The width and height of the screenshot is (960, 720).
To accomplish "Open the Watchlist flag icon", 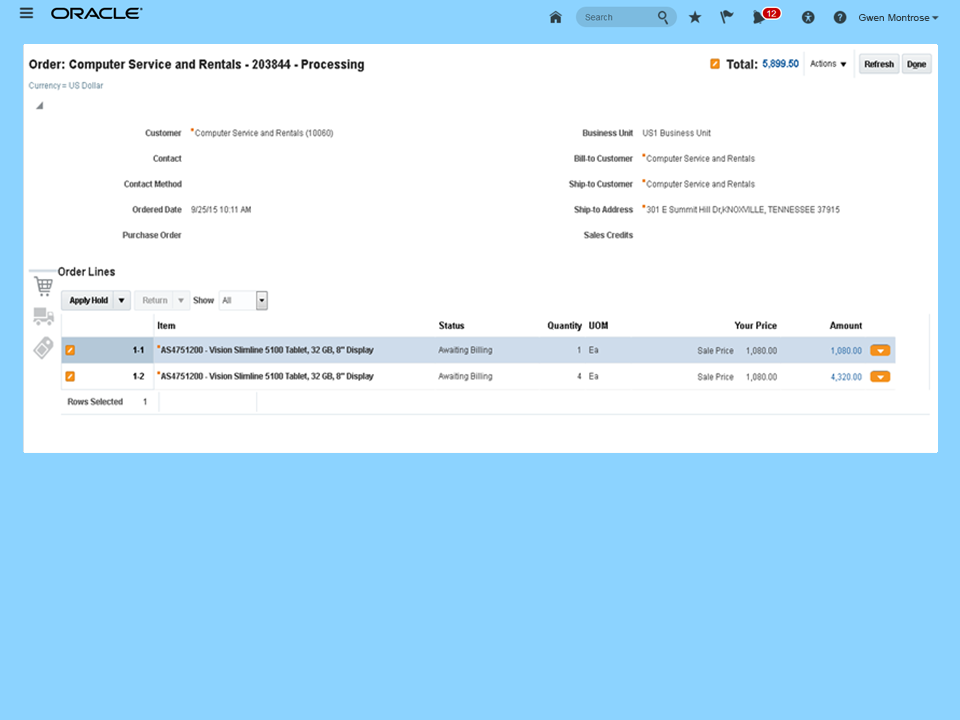I will [726, 17].
